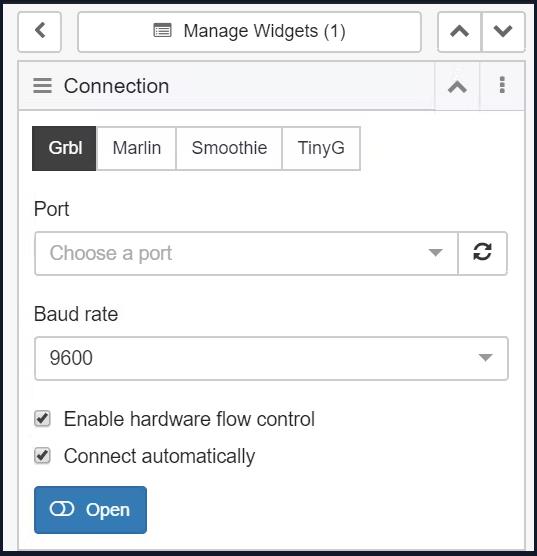Open Manage Widgets list
Screen dimensions: 537x556
249,32
